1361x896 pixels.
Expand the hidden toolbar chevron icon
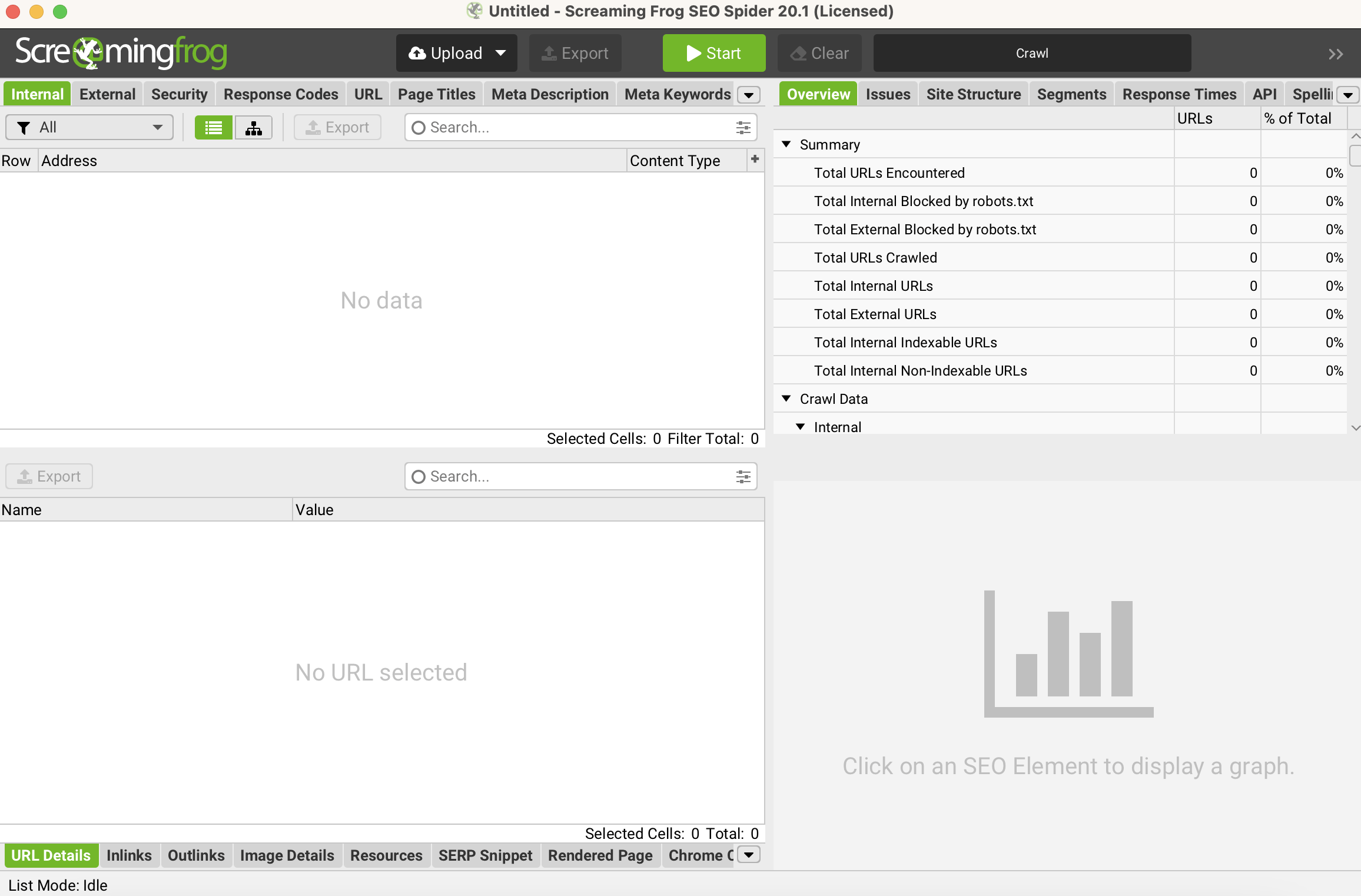1336,54
